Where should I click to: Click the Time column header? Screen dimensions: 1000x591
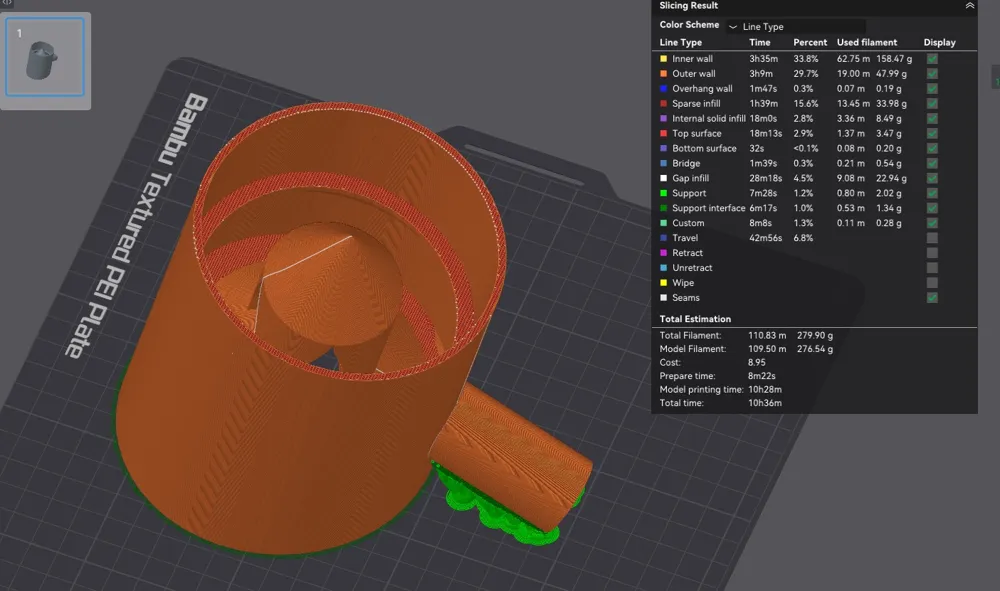(760, 42)
